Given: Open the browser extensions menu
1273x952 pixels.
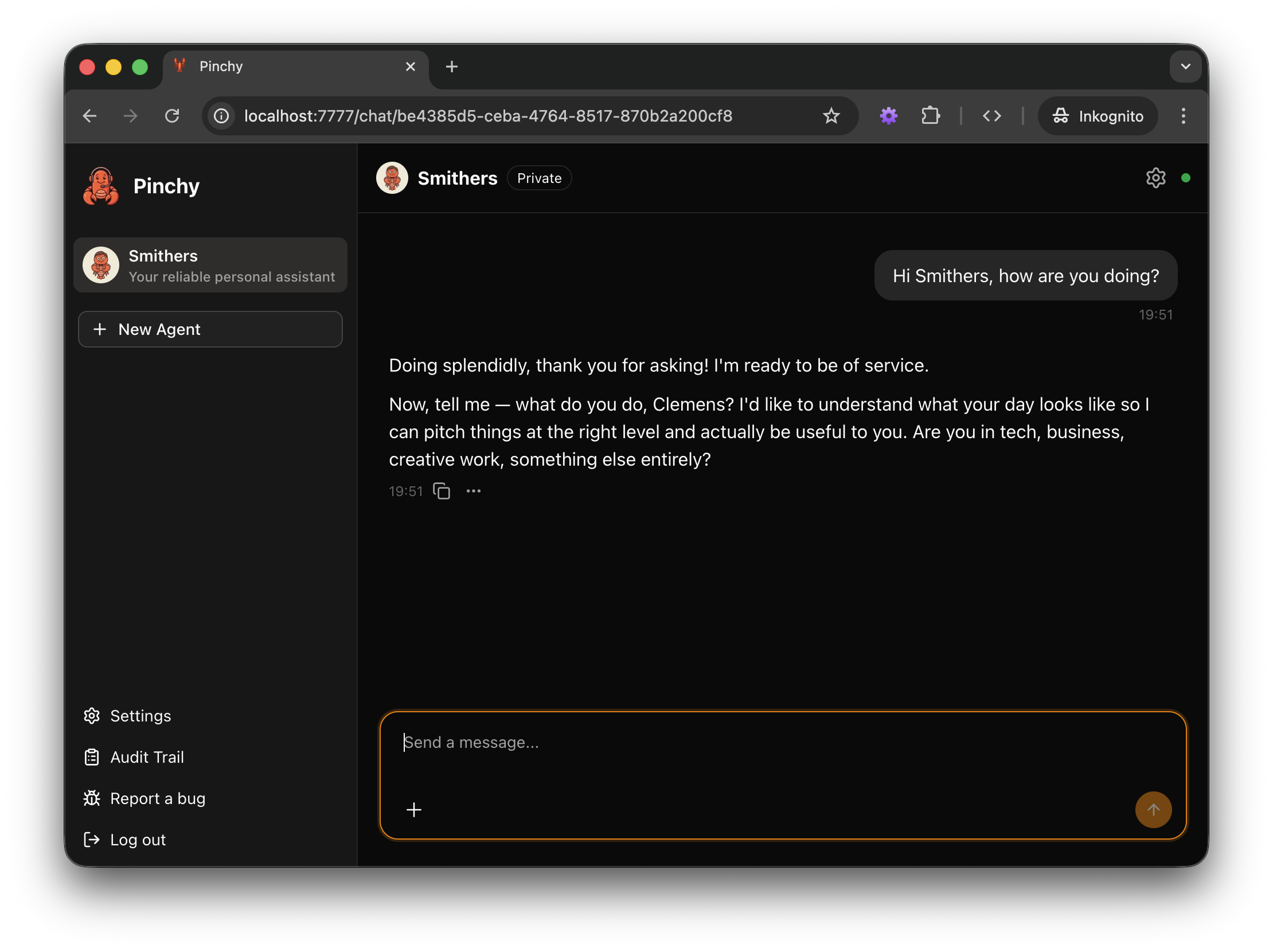Looking at the screenshot, I should [x=930, y=116].
